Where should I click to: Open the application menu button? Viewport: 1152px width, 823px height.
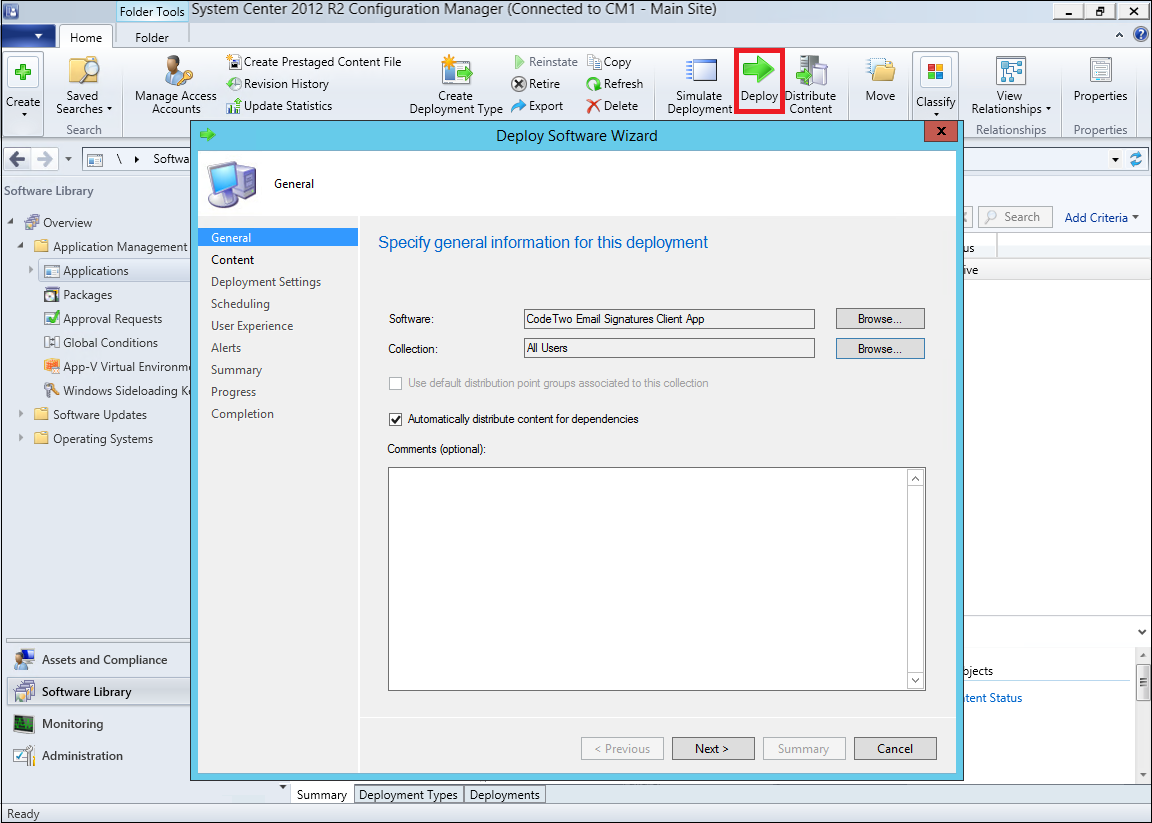[x=29, y=36]
